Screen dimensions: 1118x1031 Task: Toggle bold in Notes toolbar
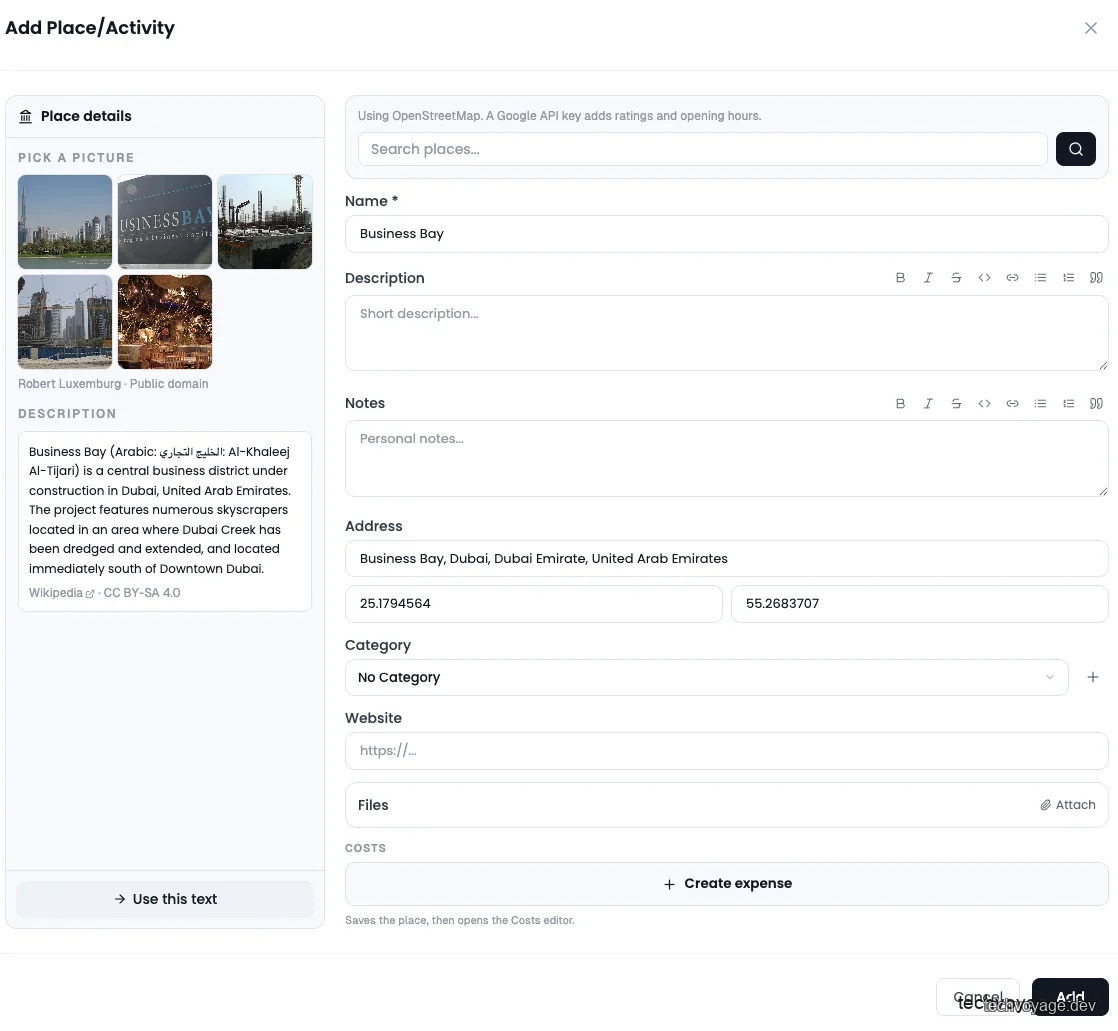tap(901, 404)
